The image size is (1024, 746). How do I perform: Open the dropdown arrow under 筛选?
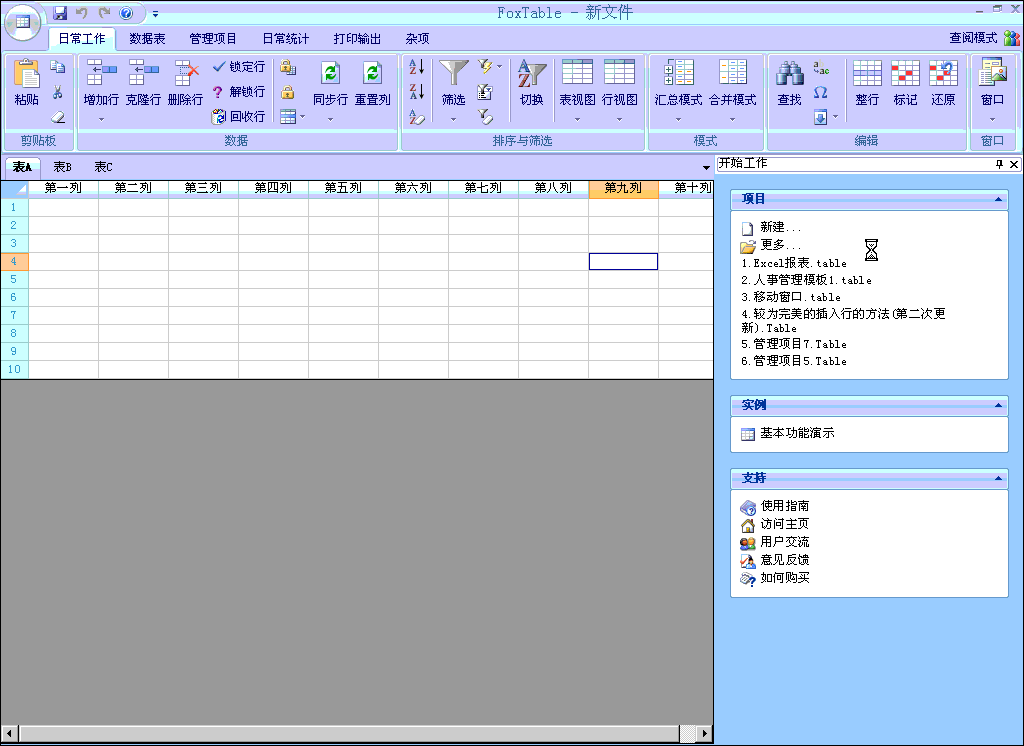tap(453, 120)
